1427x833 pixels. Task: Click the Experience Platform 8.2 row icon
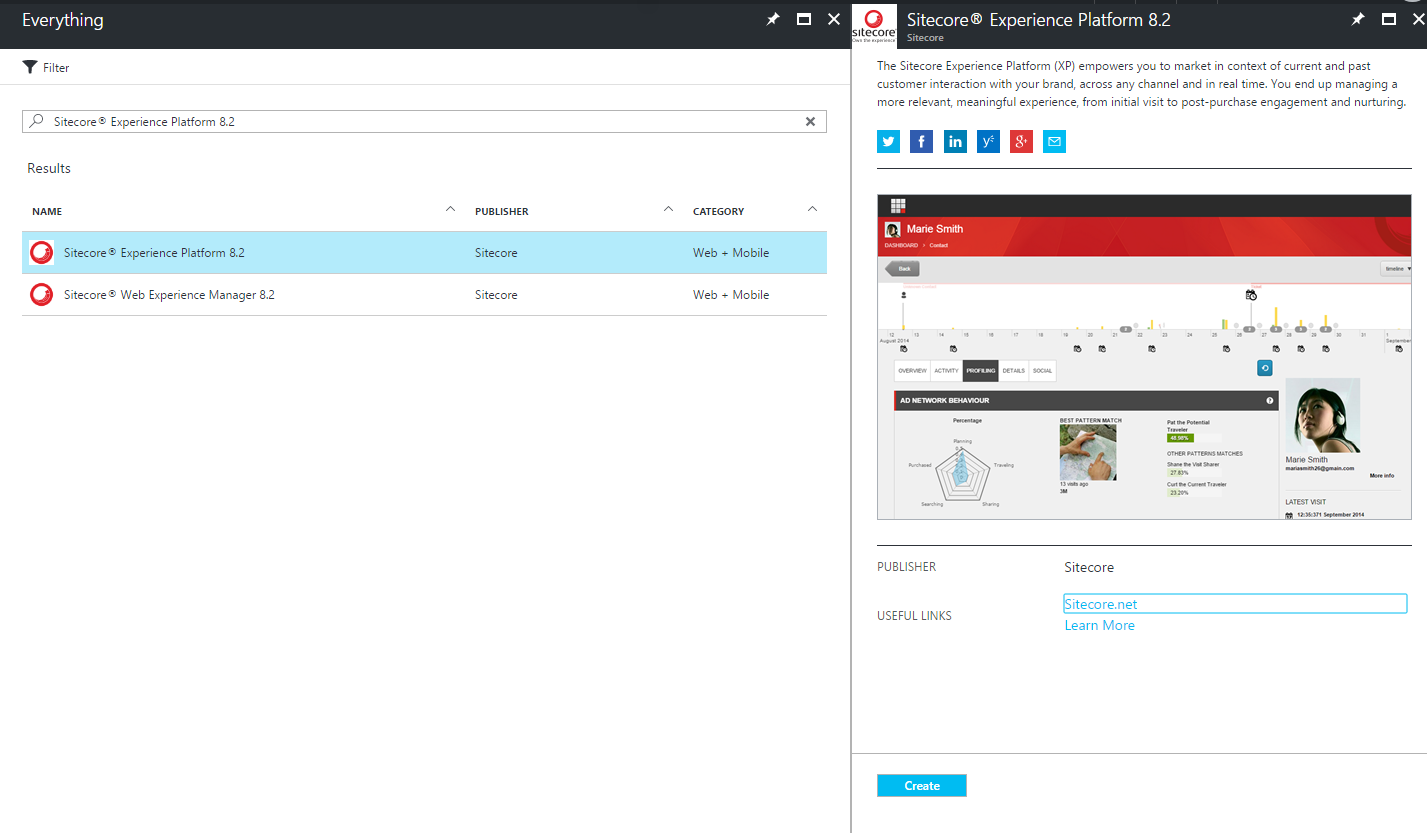[x=41, y=253]
